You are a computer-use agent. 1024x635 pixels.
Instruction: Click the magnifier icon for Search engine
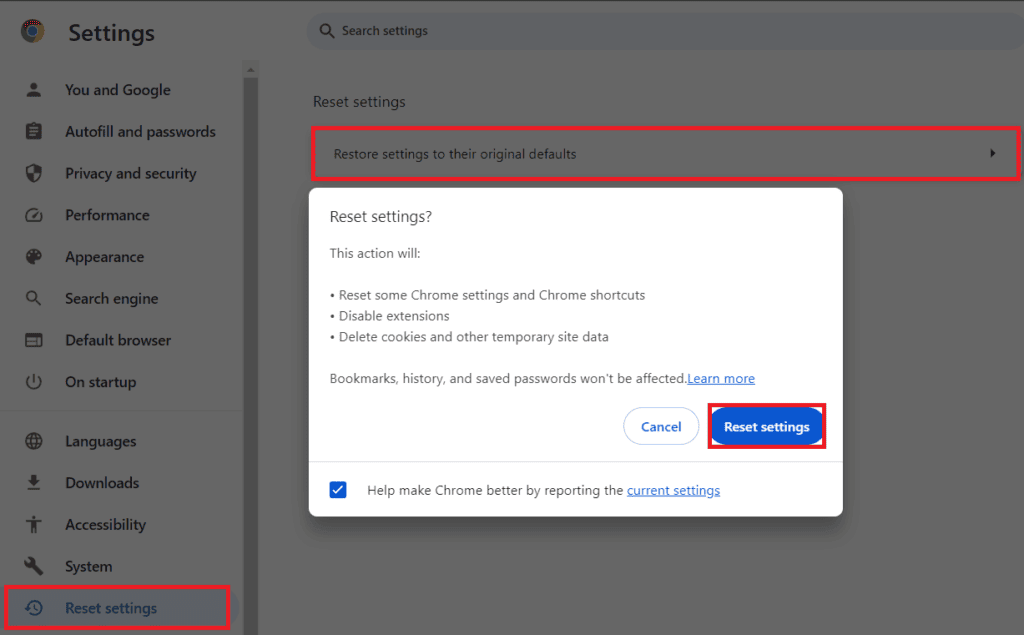pyautogui.click(x=33, y=299)
